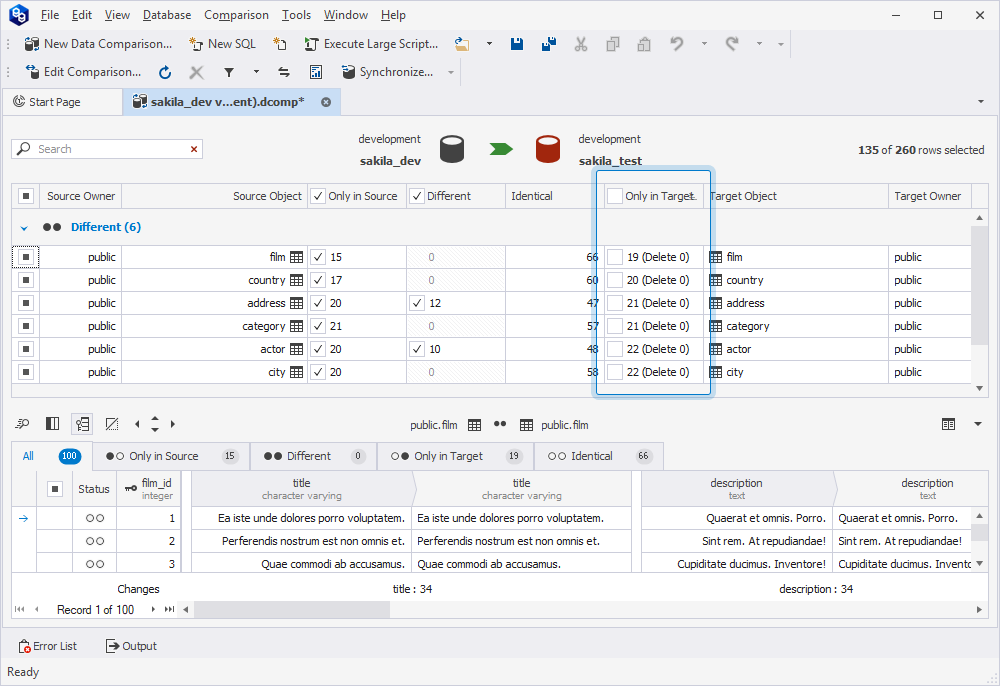The width and height of the screenshot is (1000, 686).
Task: Click the swap source and target icon
Action: (x=284, y=72)
